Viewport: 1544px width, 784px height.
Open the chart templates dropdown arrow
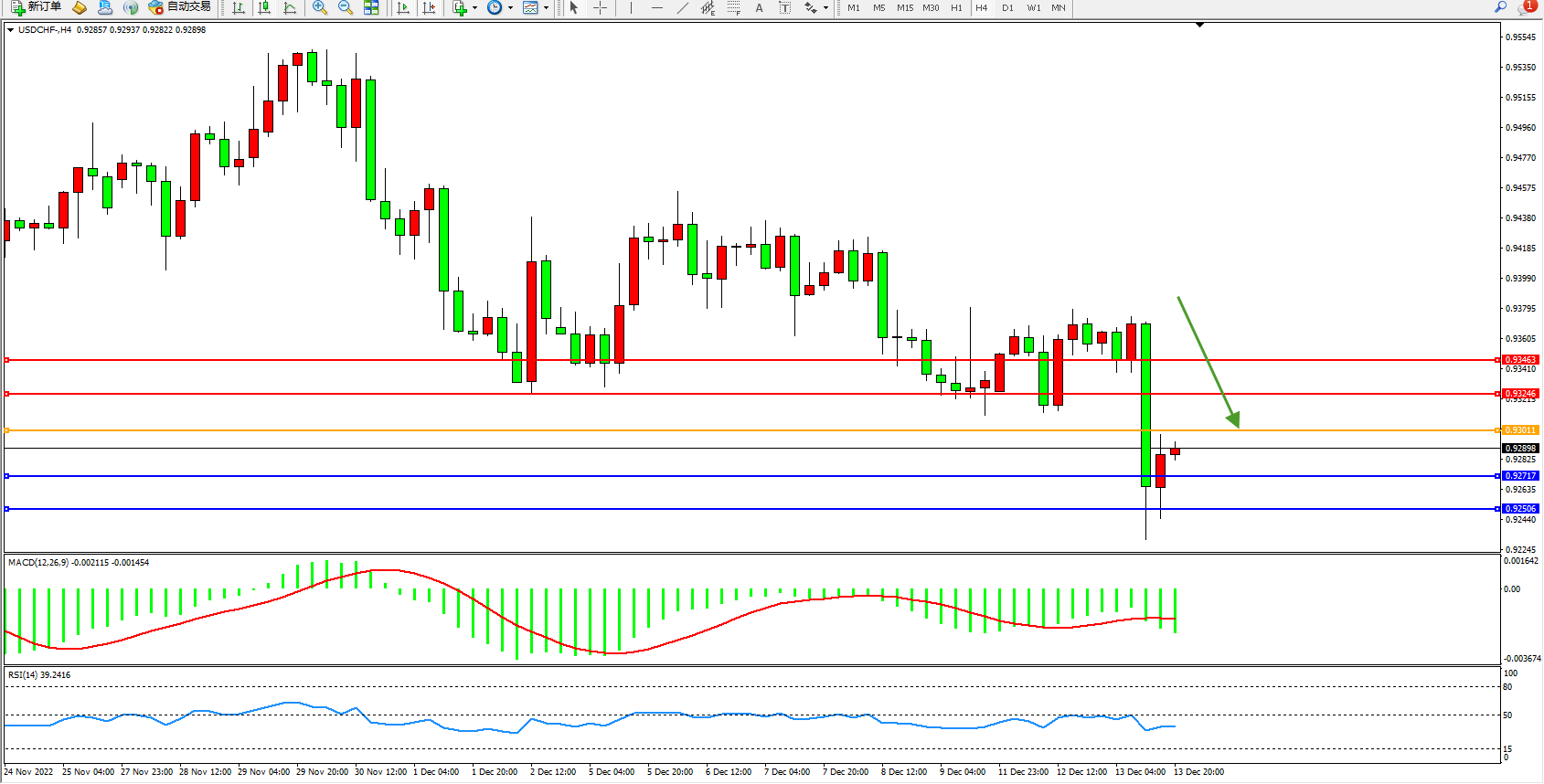(546, 8)
